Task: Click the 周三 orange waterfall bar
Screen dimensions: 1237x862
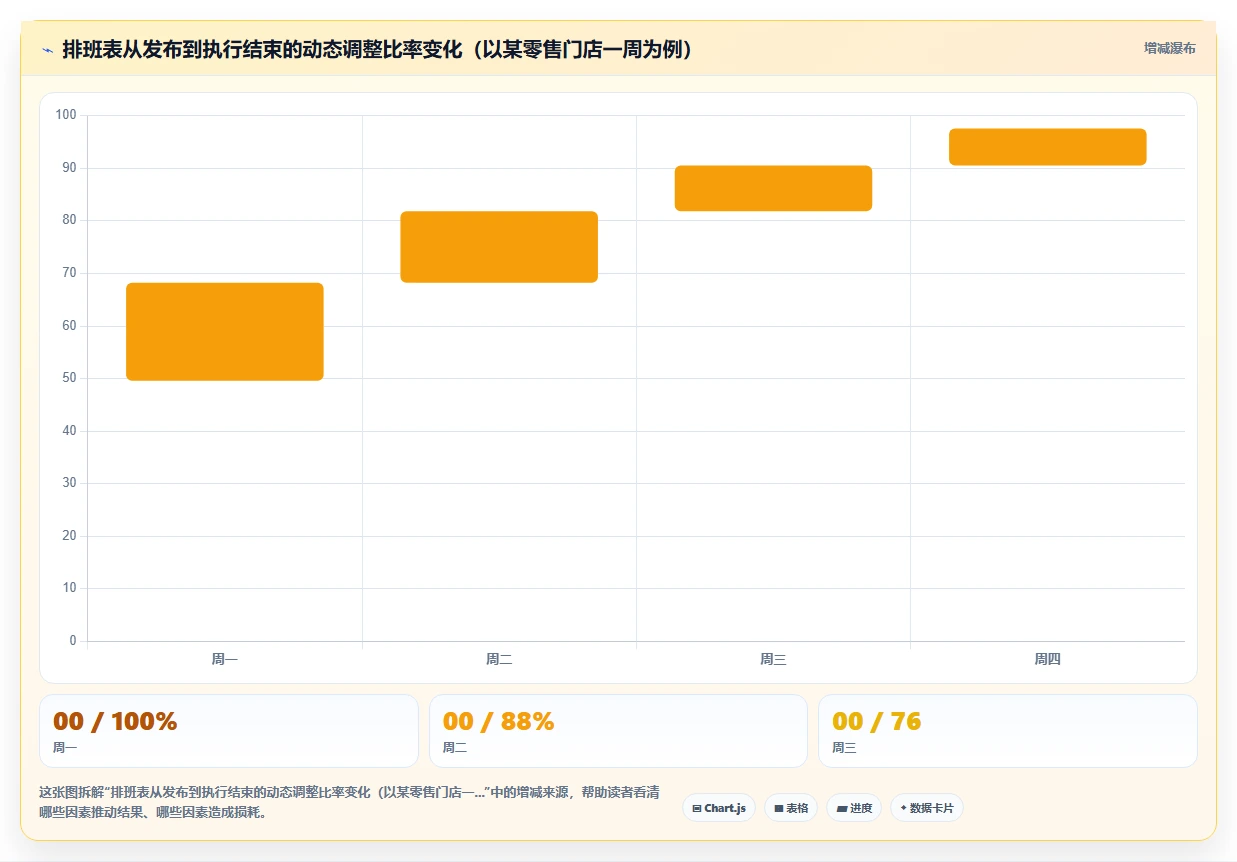Action: tap(773, 188)
